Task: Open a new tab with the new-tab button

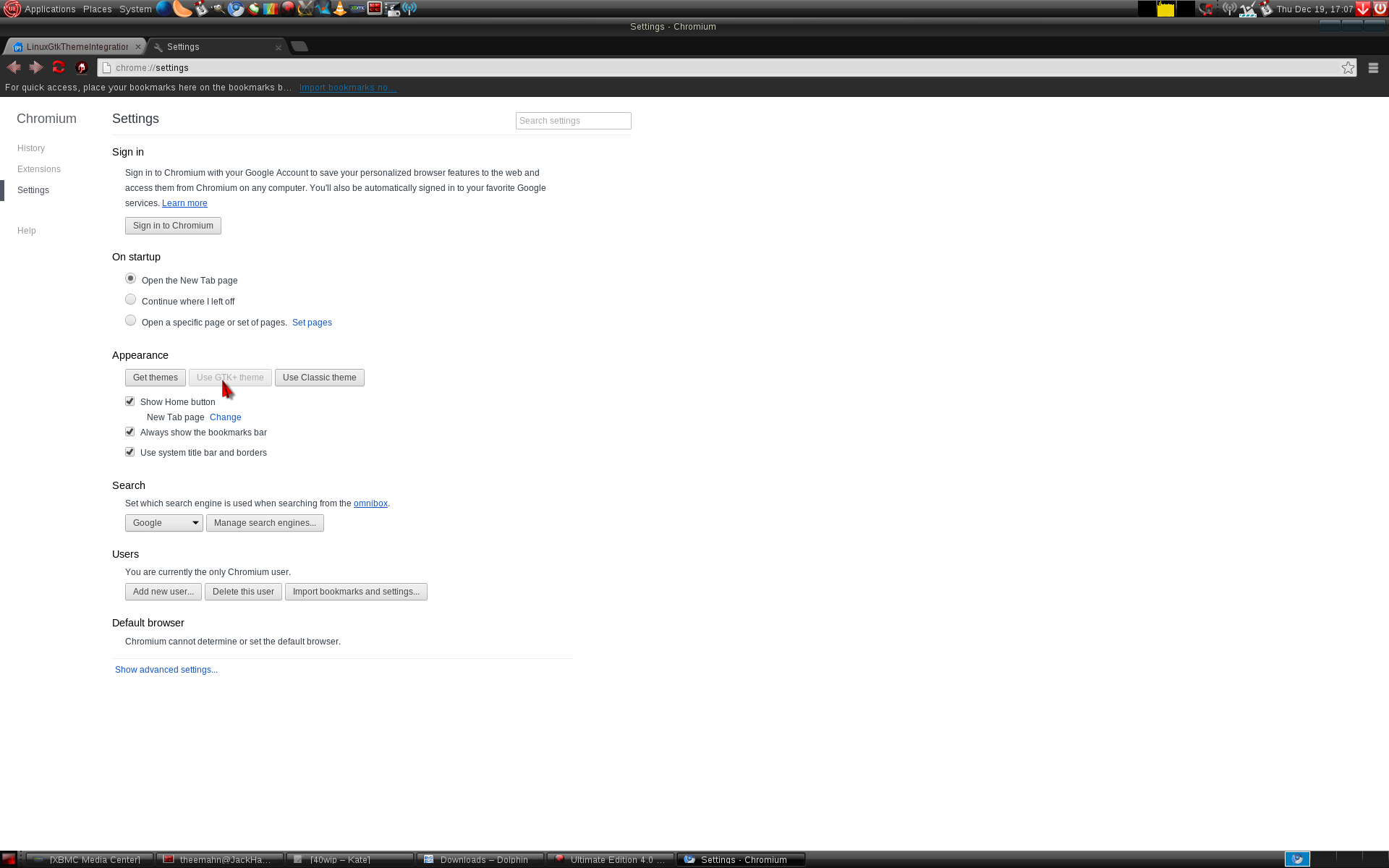Action: 300,46
